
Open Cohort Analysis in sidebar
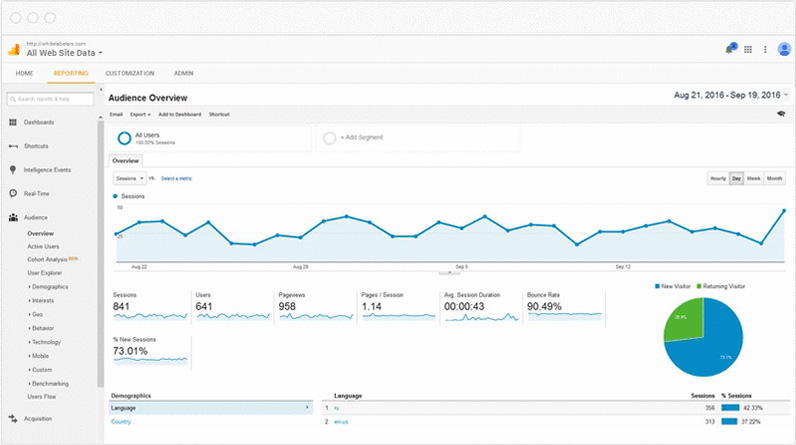[x=47, y=259]
